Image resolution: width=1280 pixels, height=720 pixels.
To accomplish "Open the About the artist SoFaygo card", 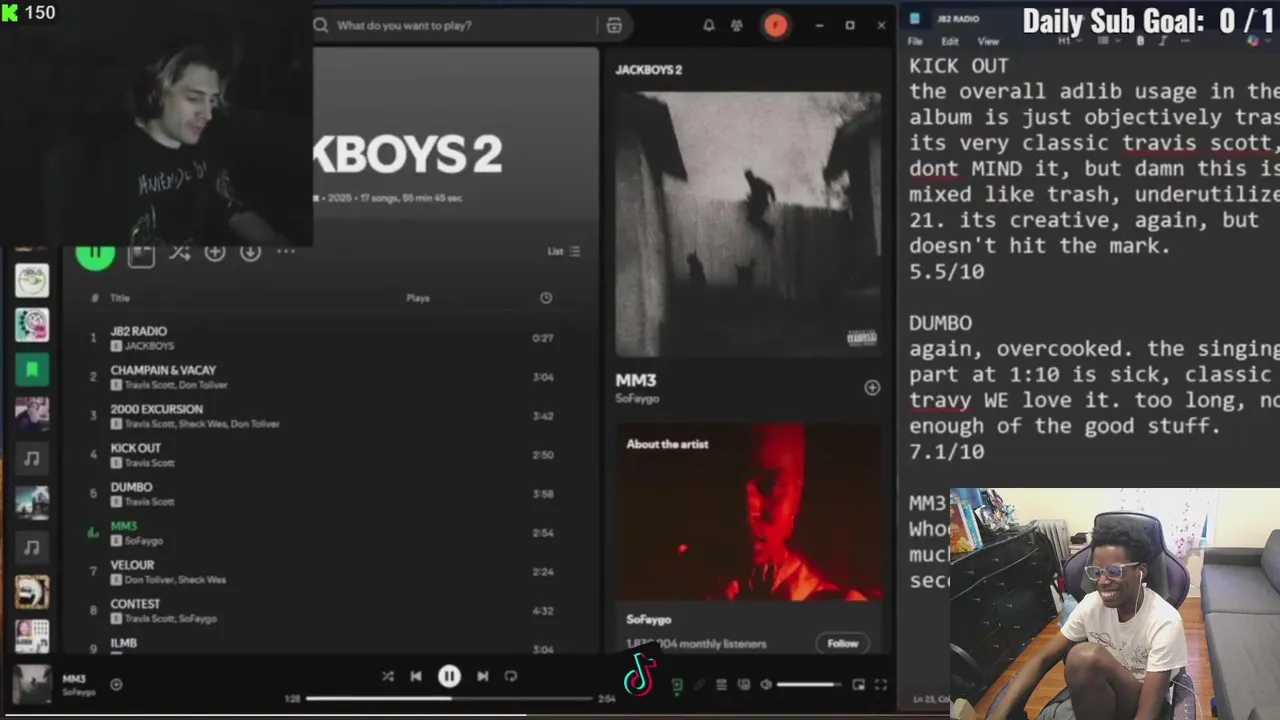I will (748, 538).
